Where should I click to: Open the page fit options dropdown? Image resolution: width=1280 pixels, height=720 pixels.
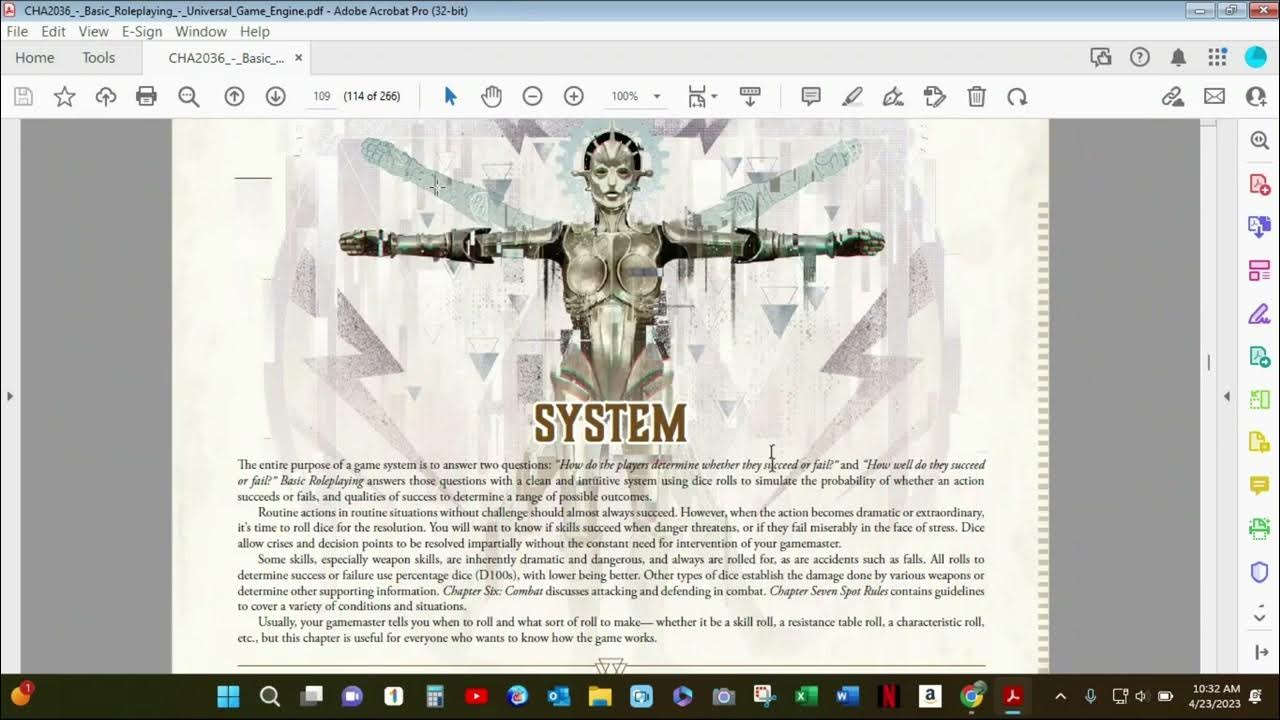[703, 96]
